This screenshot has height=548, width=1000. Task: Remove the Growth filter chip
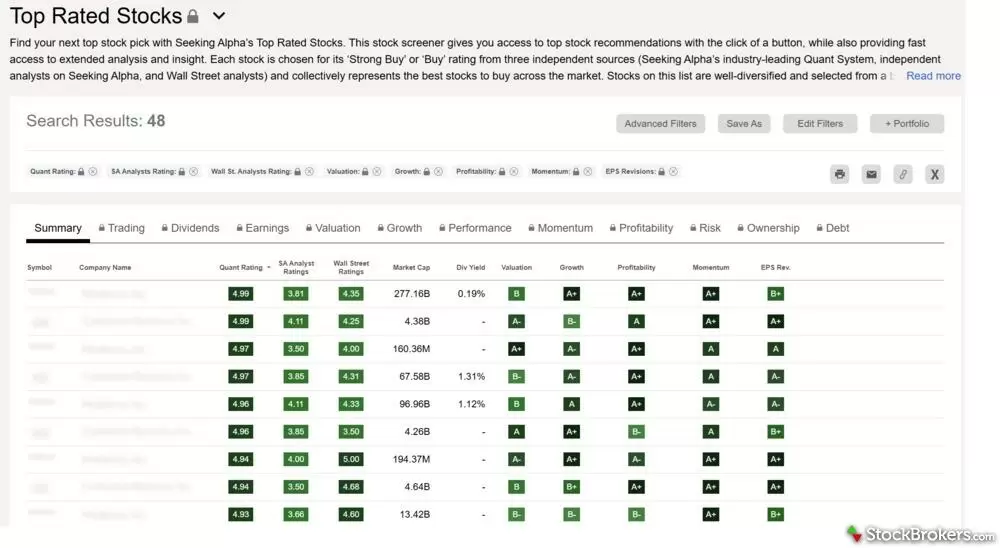point(438,172)
